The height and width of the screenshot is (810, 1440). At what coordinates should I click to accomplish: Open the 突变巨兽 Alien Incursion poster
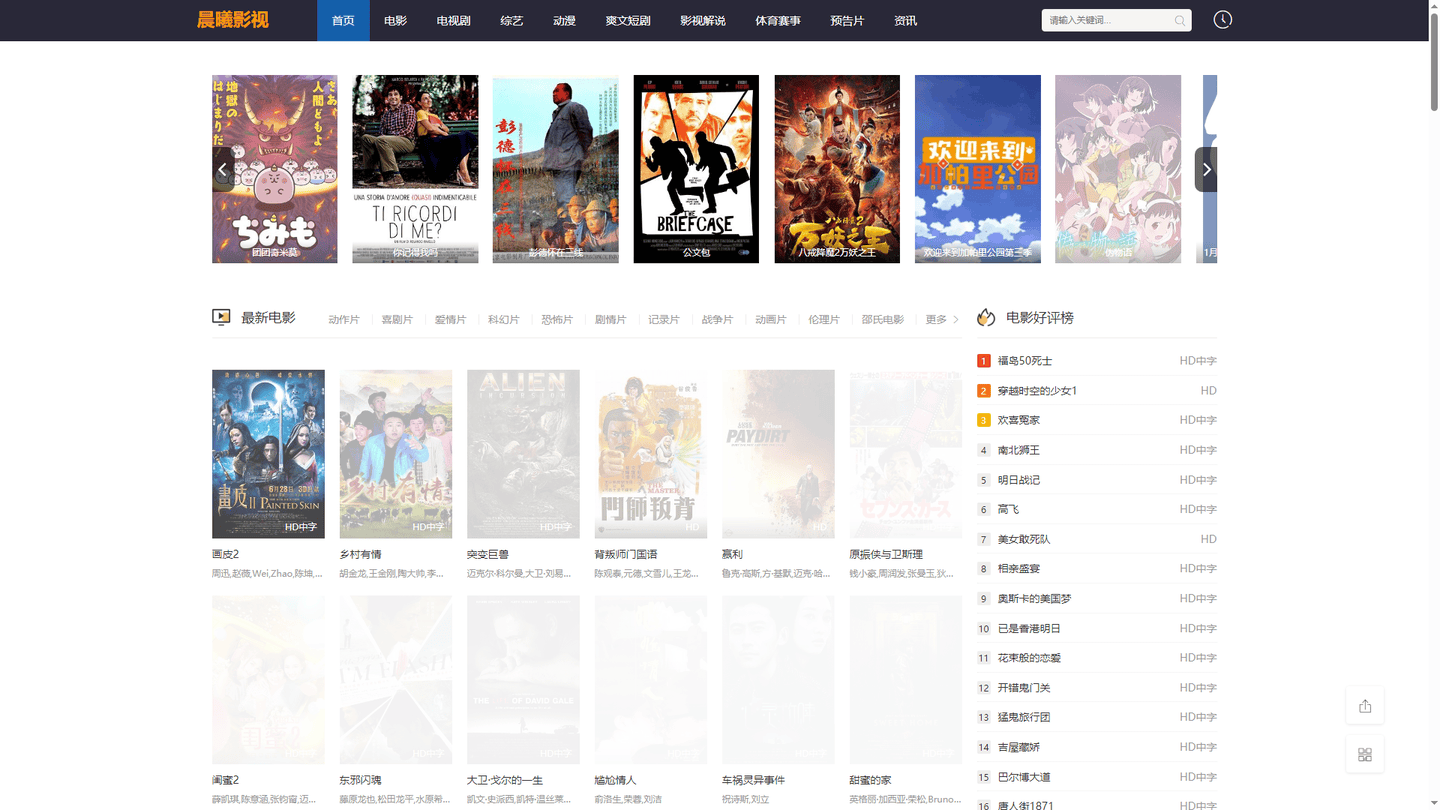pyautogui.click(x=523, y=454)
